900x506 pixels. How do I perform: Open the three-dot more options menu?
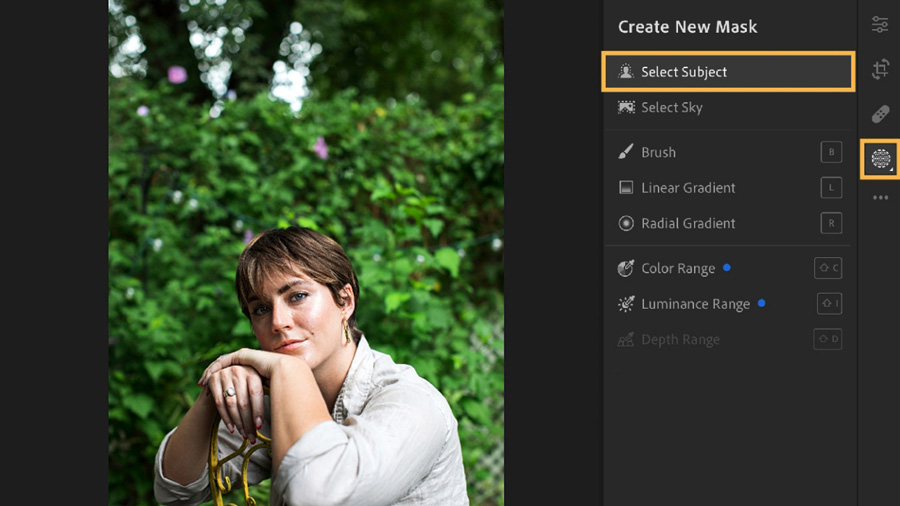(880, 198)
